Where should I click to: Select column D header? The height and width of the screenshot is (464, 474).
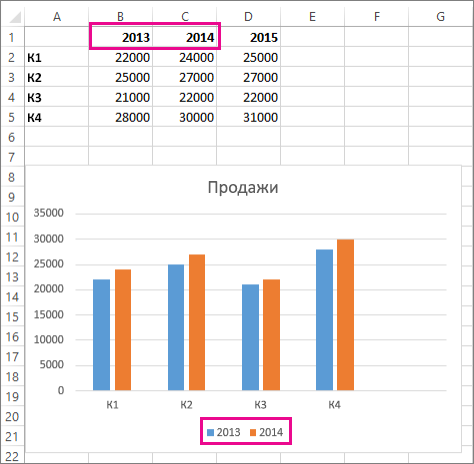pos(248,16)
